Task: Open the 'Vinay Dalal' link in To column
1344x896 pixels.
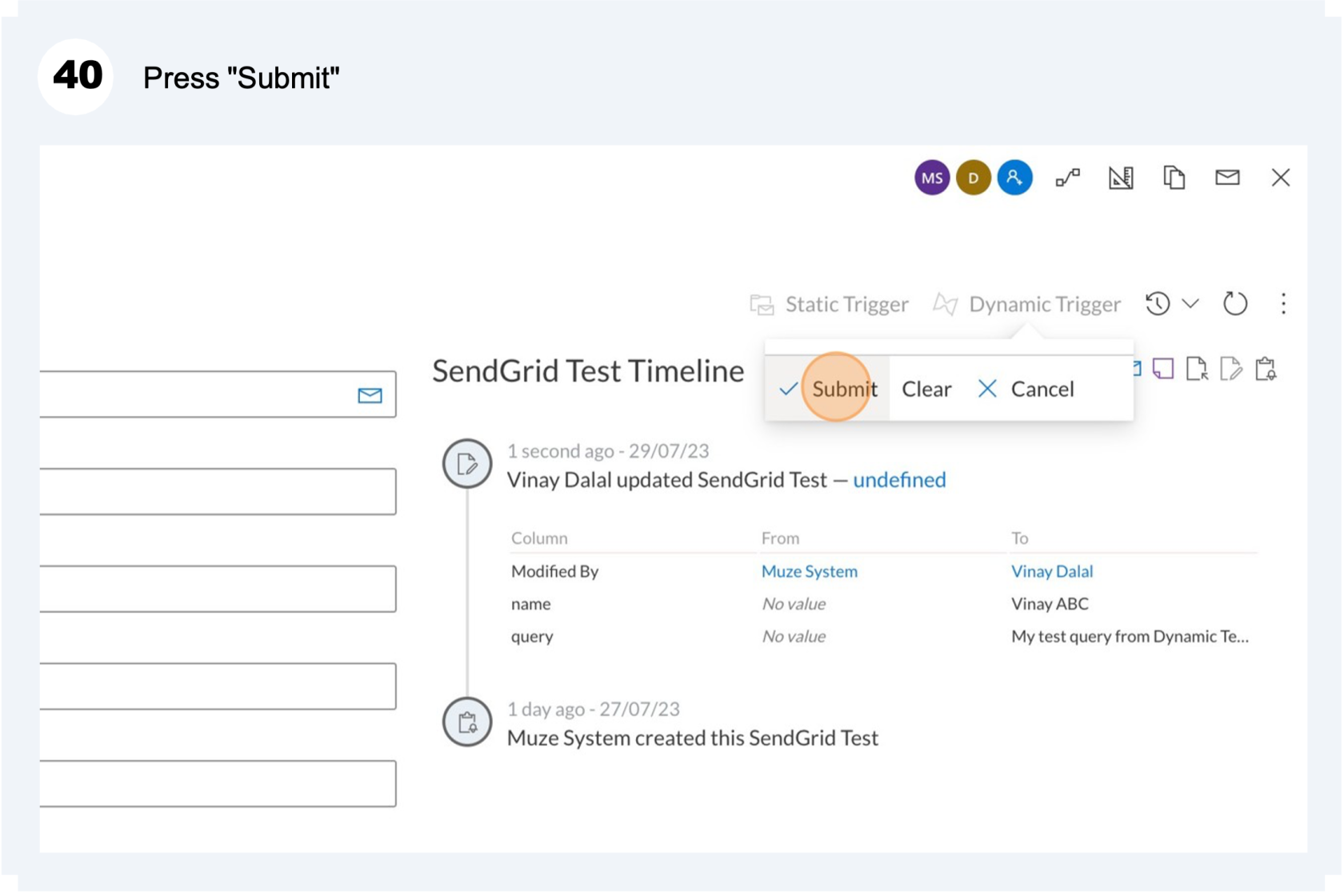Action: (1052, 571)
